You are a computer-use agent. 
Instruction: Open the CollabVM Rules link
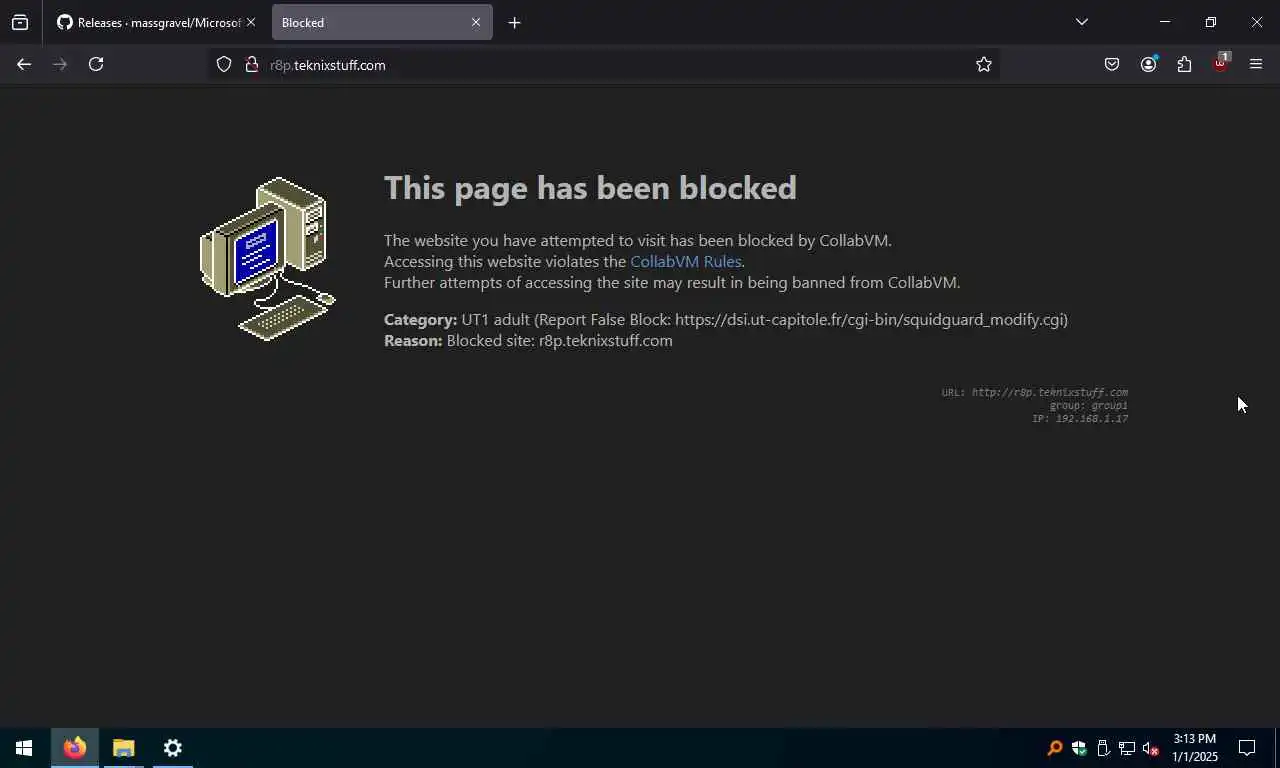tap(686, 261)
